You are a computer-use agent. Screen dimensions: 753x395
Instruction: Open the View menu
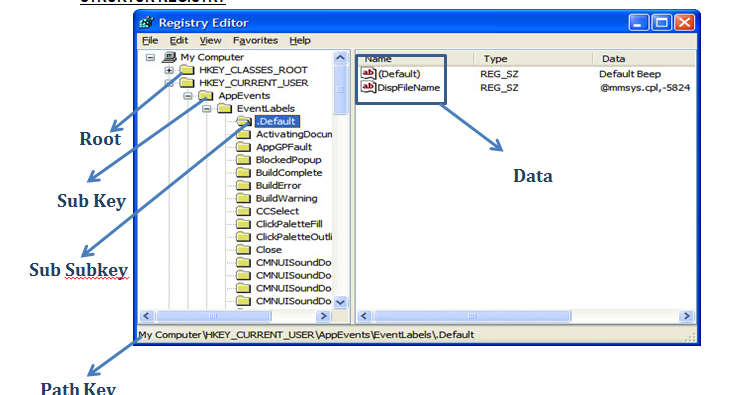coord(210,41)
